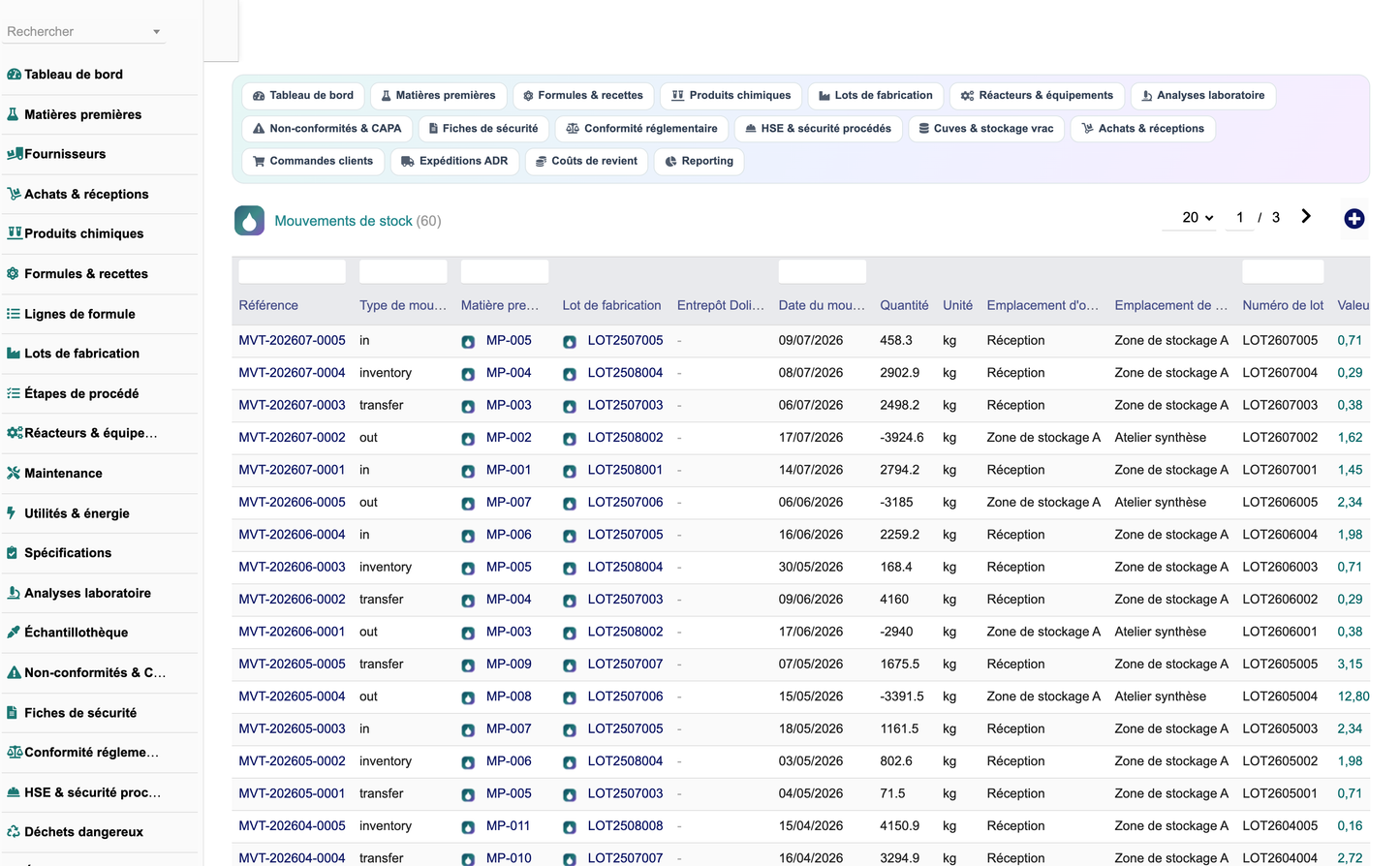Viewport: 1400px width, 866px height.
Task: Click the Mouvements de stock droplet icon
Action: pyautogui.click(x=250, y=221)
